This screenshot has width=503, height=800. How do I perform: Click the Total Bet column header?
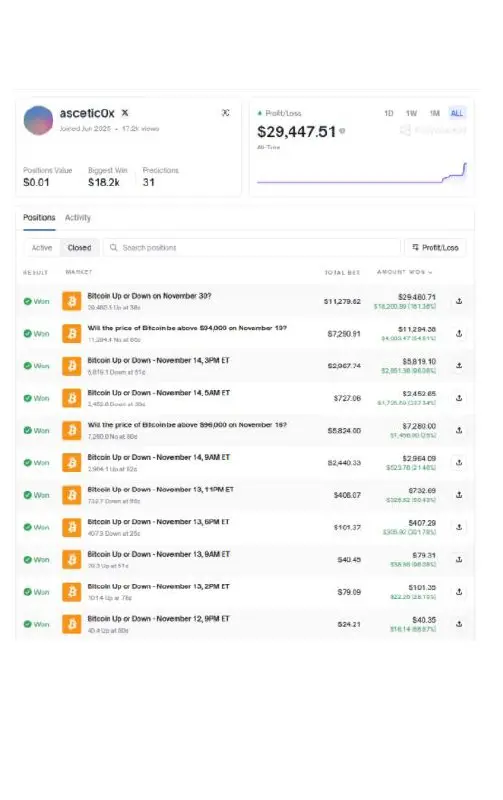(342, 272)
